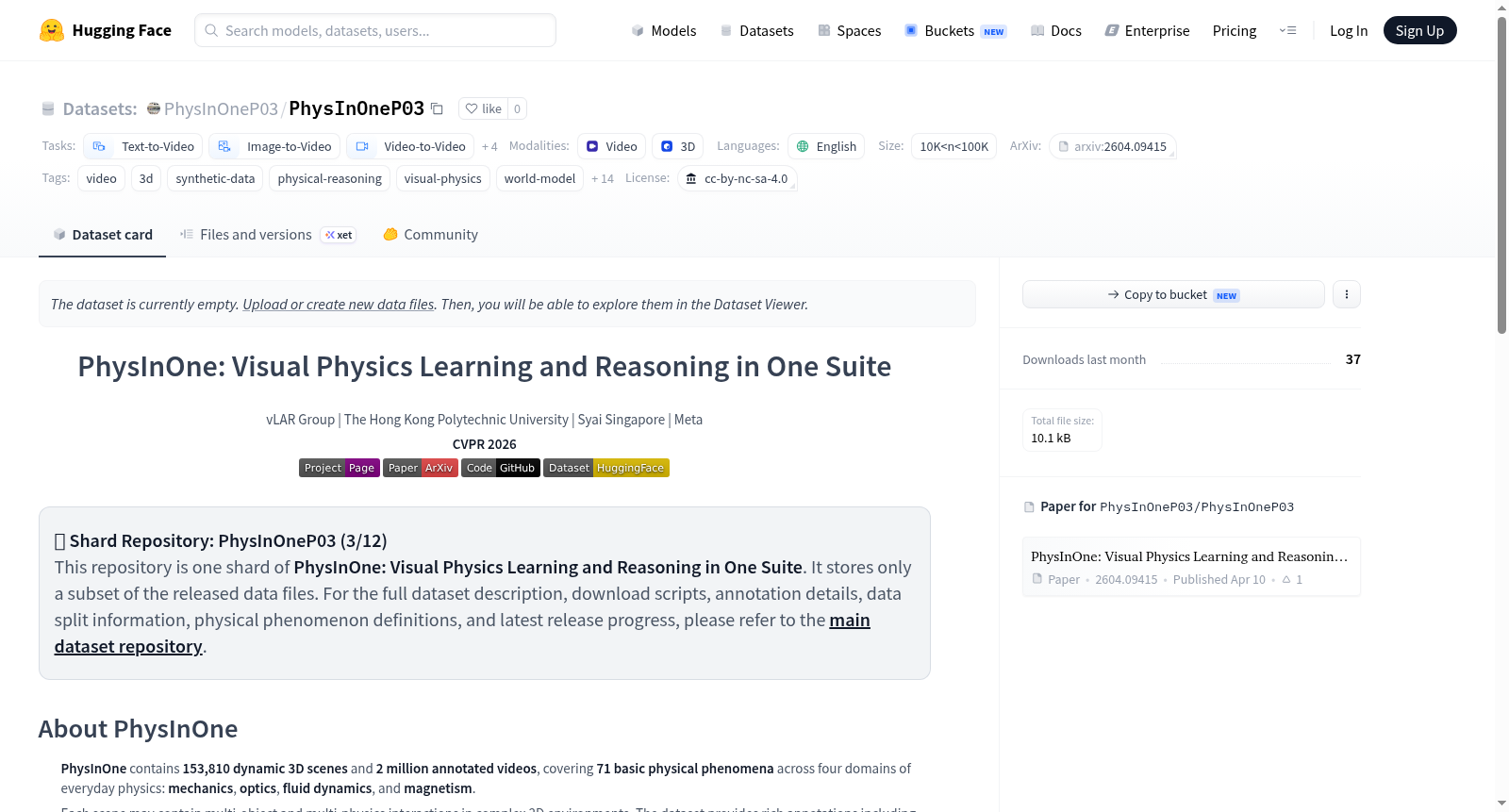Click the Log In link
This screenshot has width=1509, height=812.
coord(1349,30)
